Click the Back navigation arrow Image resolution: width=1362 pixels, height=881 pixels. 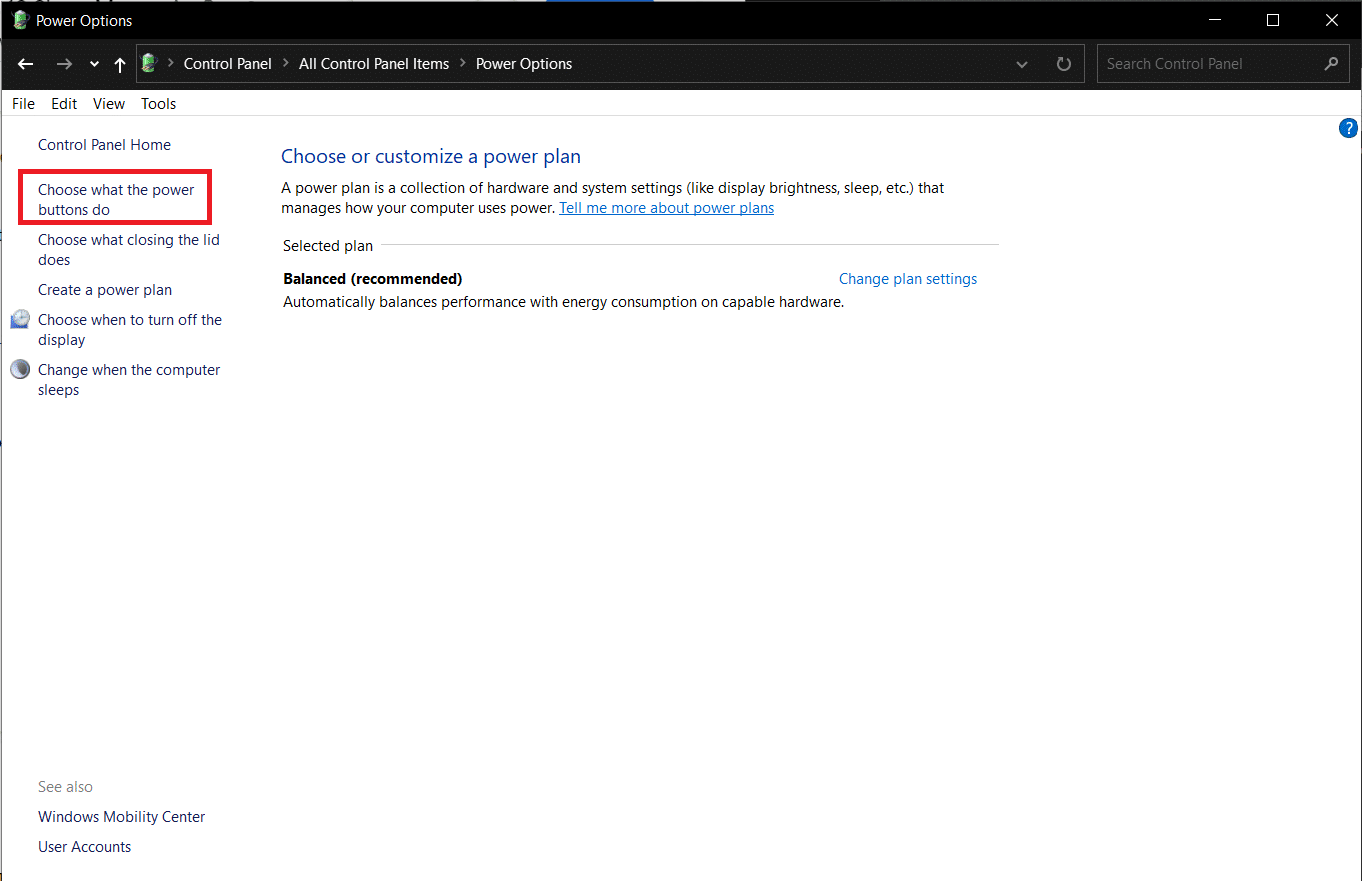[26, 64]
